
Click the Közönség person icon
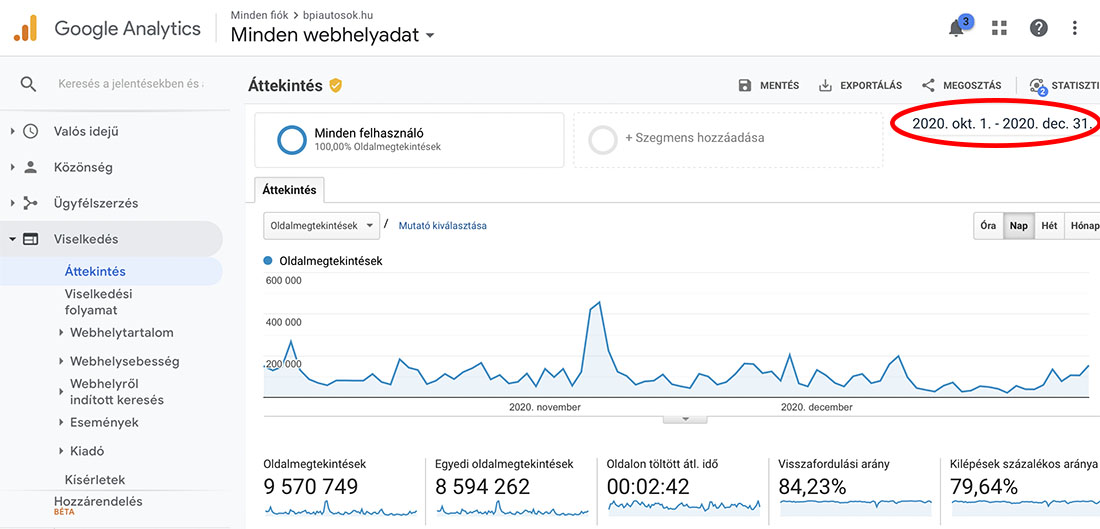(x=30, y=168)
